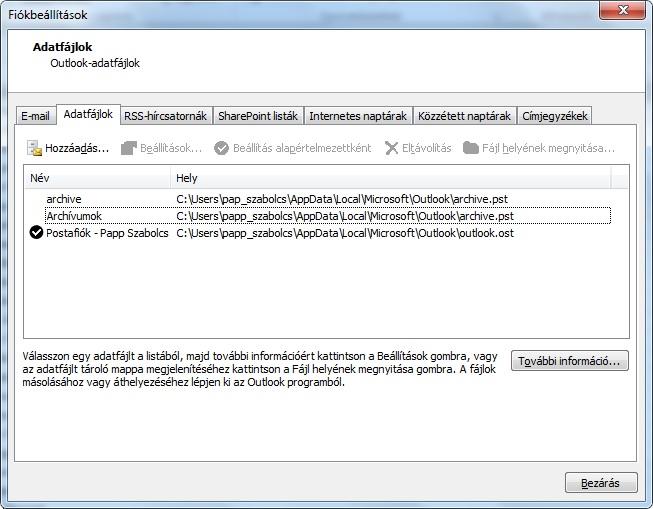Close the Fiókbeállítások dialog with the X

pos(623,10)
